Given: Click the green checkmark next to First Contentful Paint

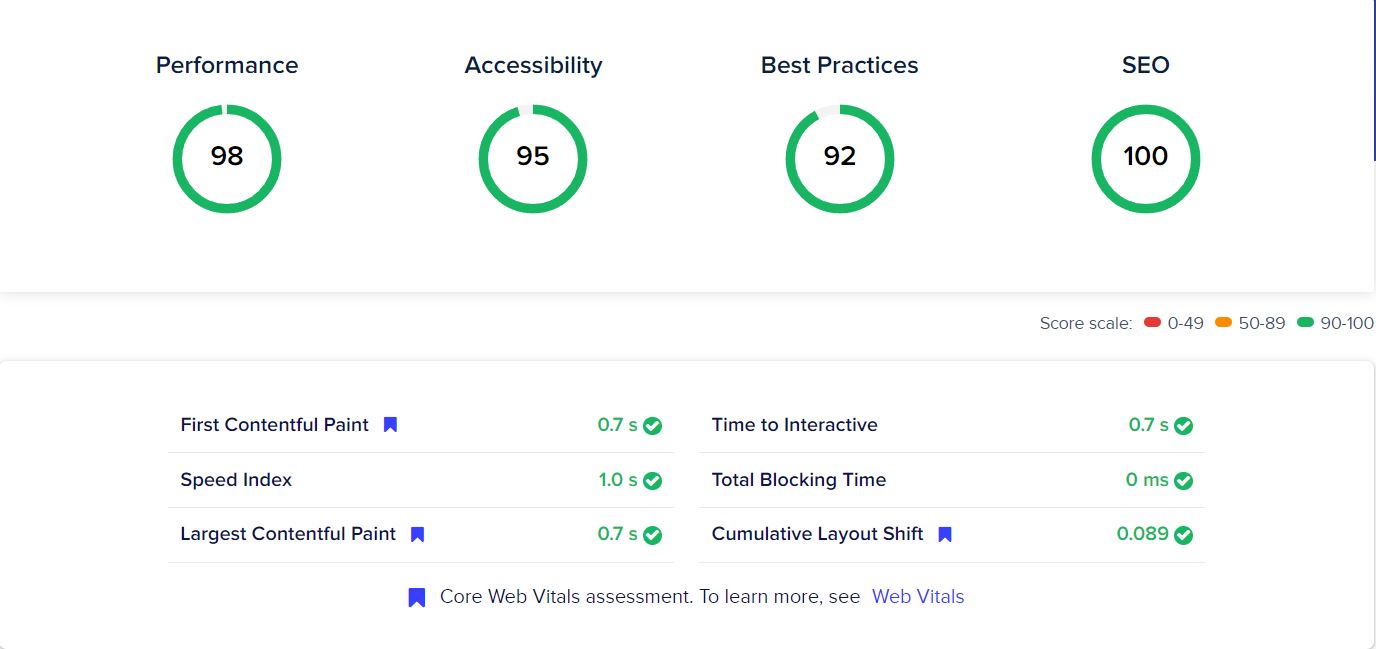Looking at the screenshot, I should coord(653,424).
